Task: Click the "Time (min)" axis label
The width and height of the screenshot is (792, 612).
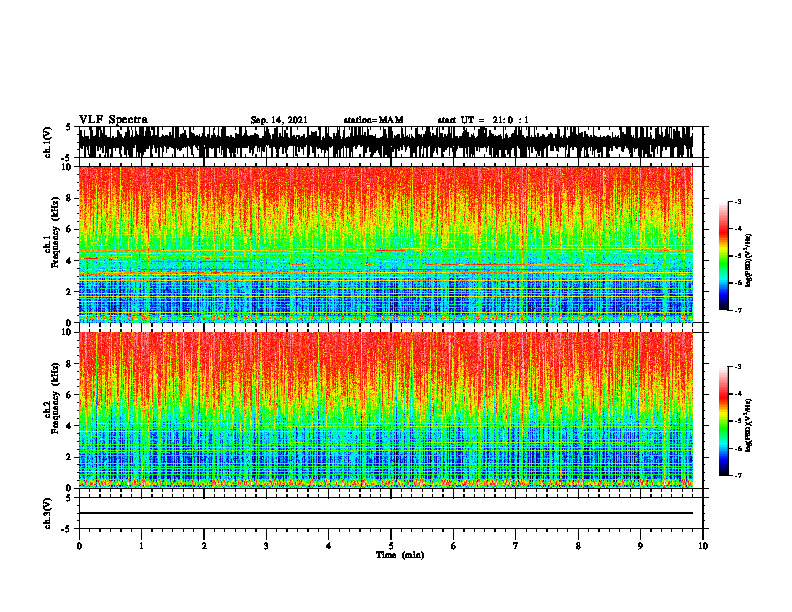Action: [x=400, y=555]
